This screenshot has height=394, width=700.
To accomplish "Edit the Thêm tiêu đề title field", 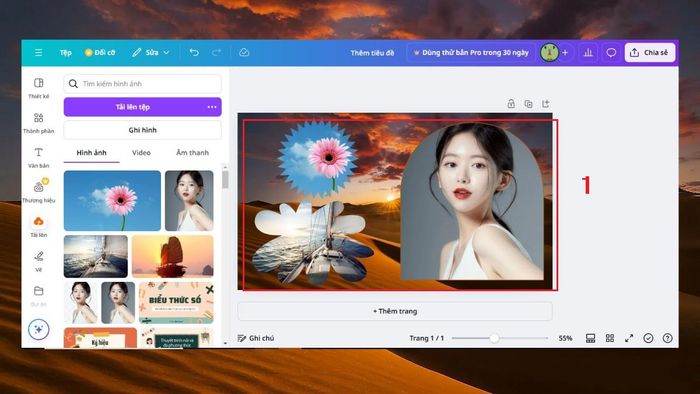I will (x=372, y=53).
